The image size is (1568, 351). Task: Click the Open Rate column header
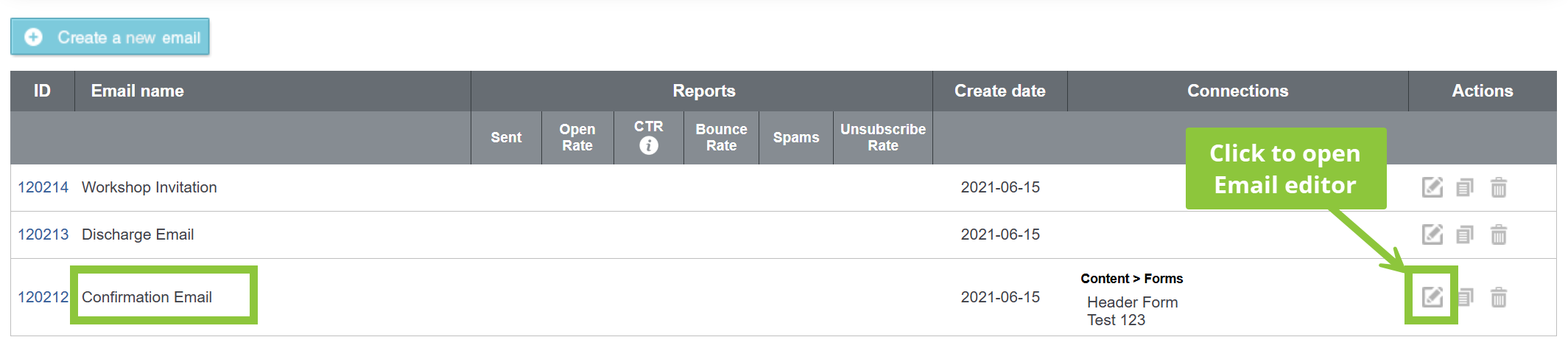[577, 137]
